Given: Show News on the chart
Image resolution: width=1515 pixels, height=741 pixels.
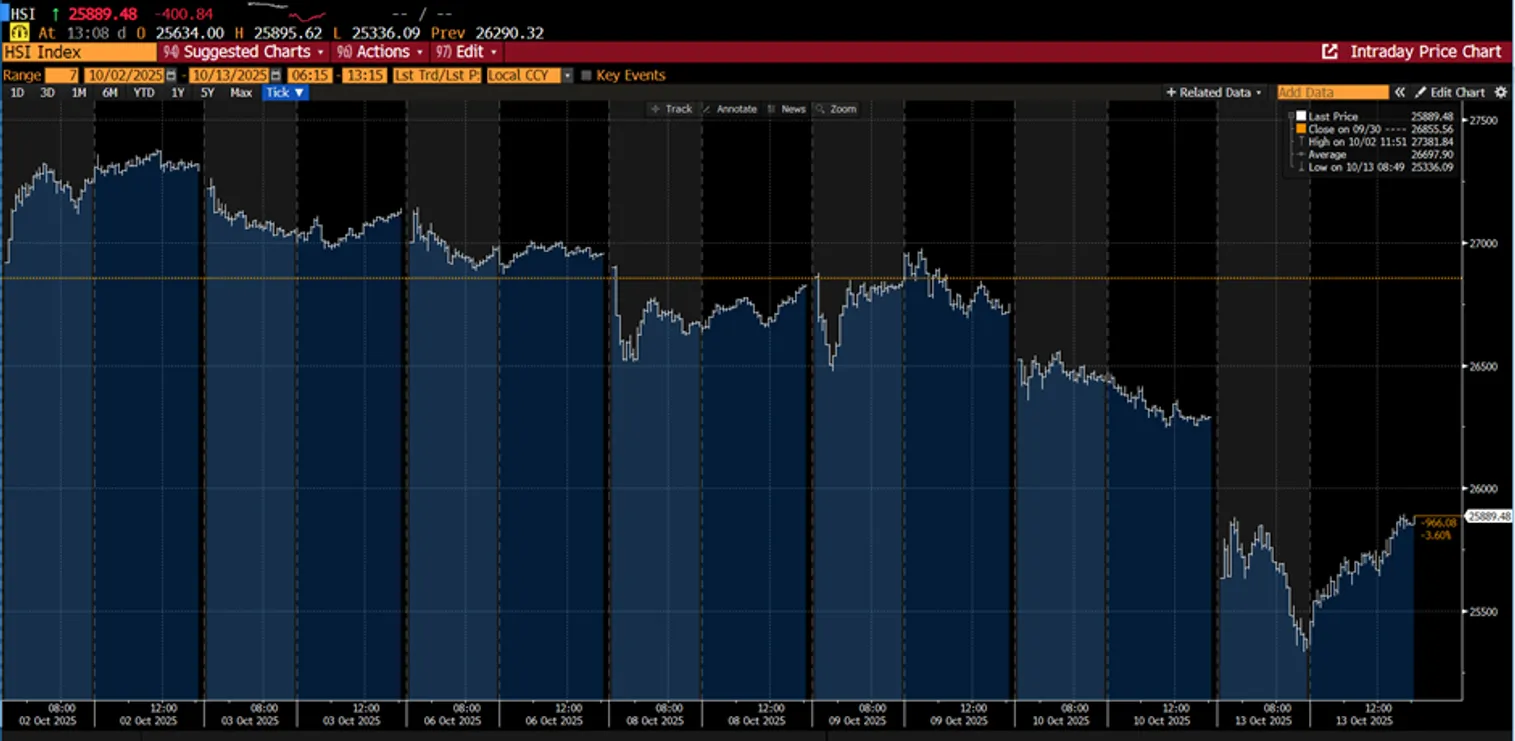Looking at the screenshot, I should 786,109.
